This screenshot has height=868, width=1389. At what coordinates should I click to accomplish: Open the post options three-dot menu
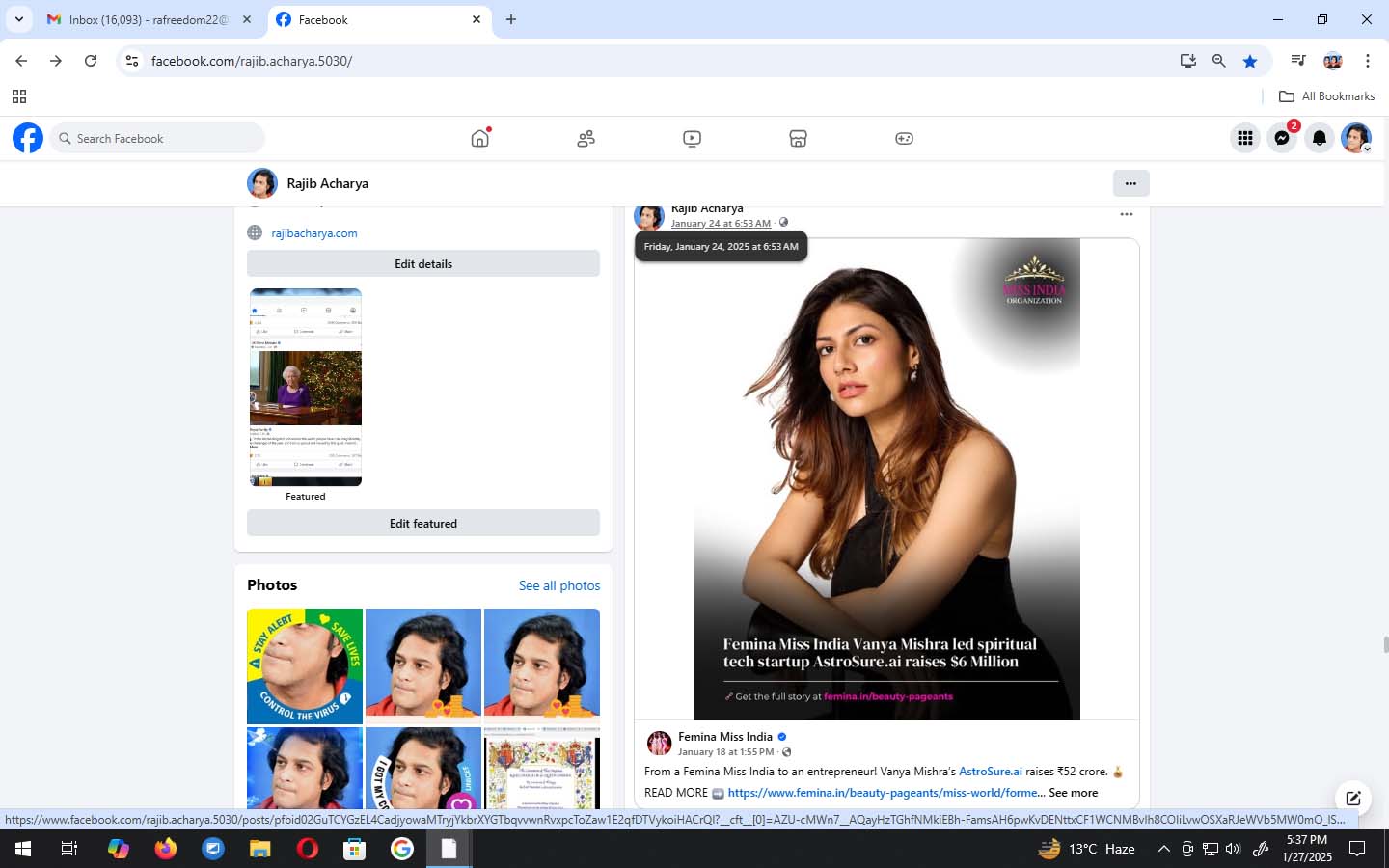1126,214
